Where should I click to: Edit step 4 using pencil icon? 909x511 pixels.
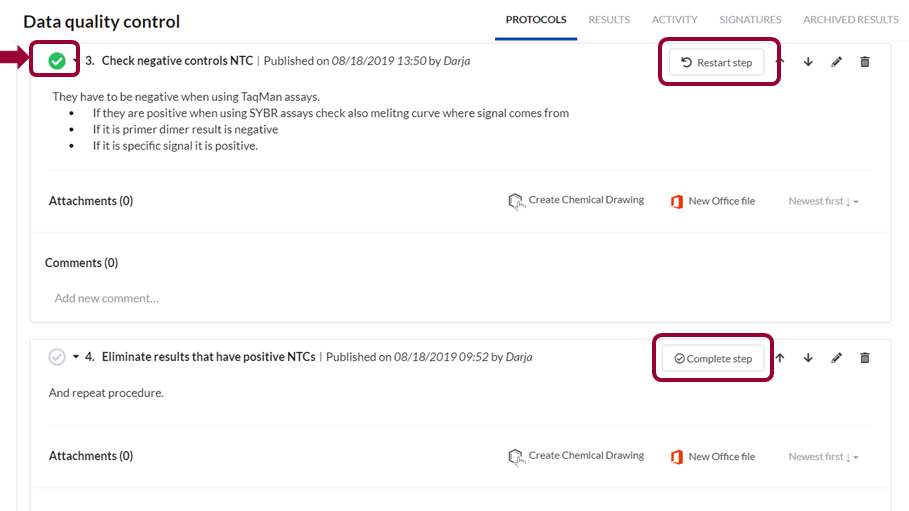click(837, 358)
